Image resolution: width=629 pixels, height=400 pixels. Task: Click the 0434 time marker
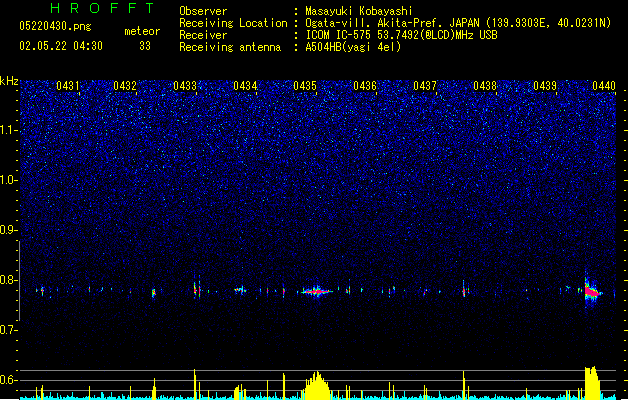click(245, 86)
